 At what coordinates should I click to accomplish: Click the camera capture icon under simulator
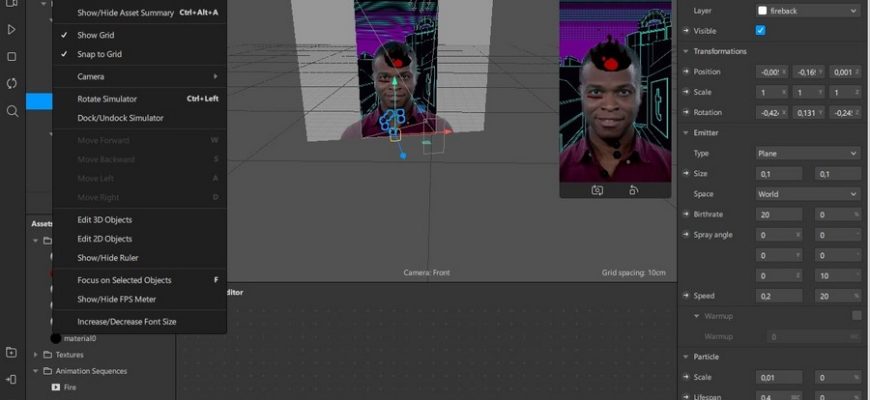[x=597, y=190]
